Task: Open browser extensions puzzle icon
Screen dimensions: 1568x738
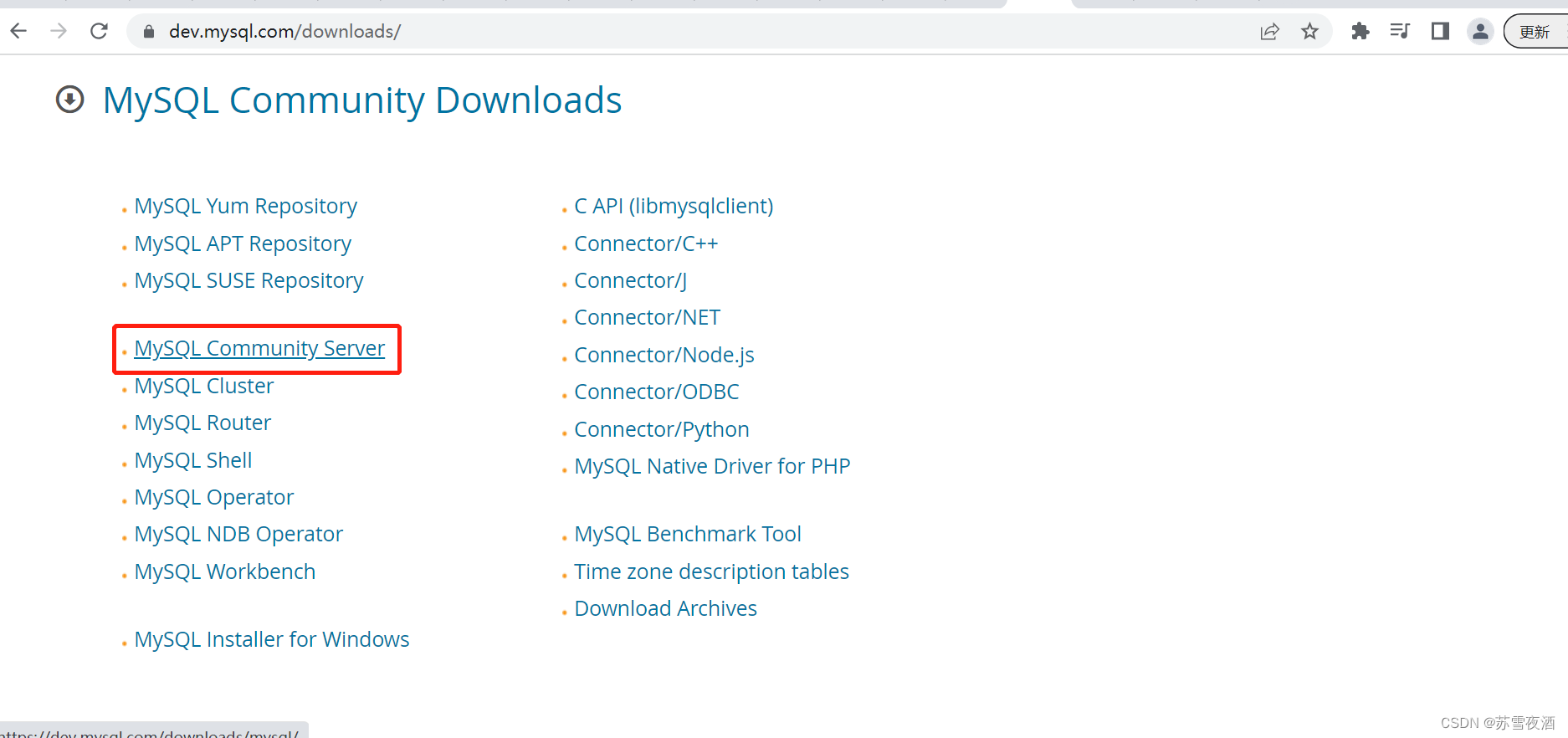Action: (1360, 32)
